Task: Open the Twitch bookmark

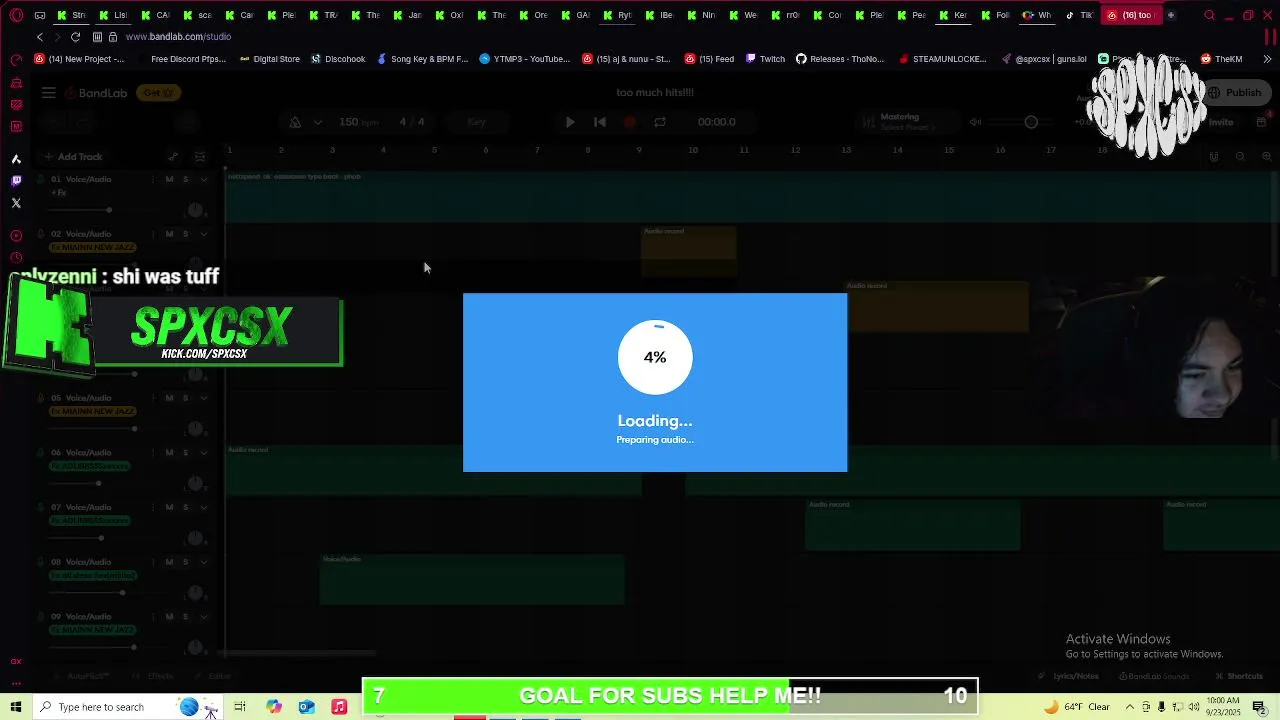Action: pos(765,59)
